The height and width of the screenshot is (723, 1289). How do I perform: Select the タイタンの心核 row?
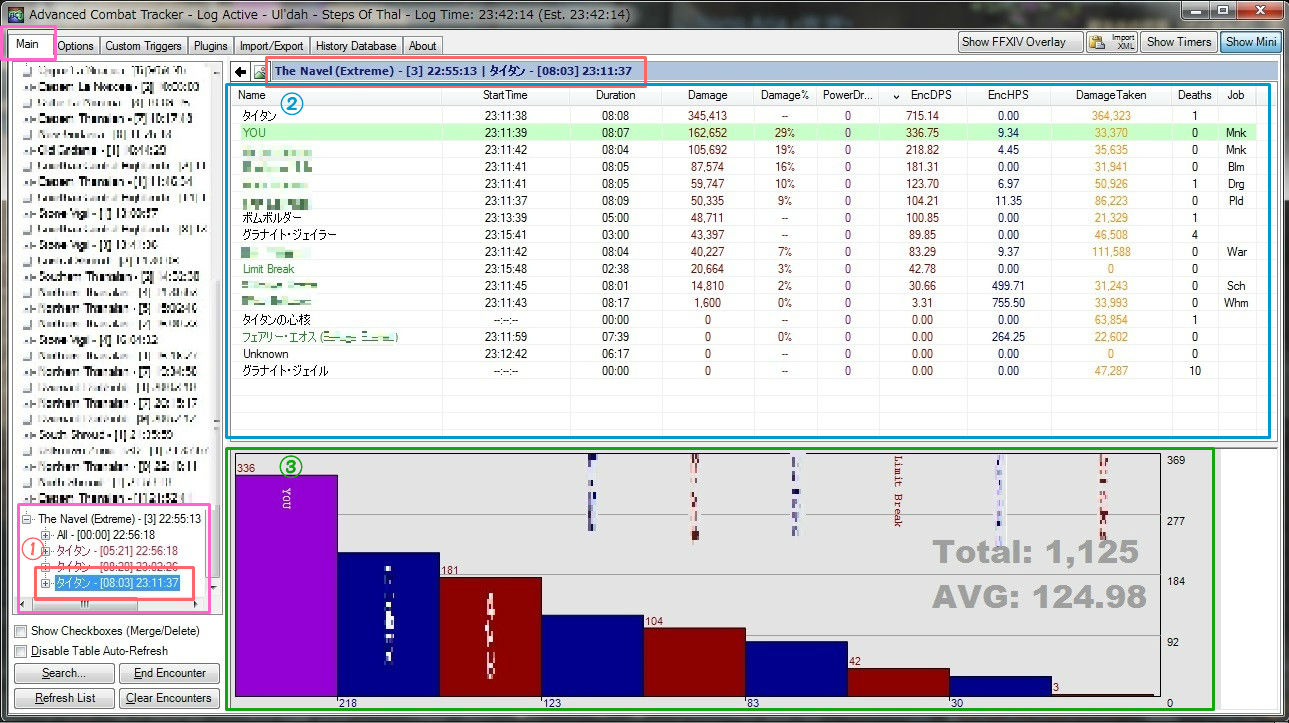coord(746,319)
